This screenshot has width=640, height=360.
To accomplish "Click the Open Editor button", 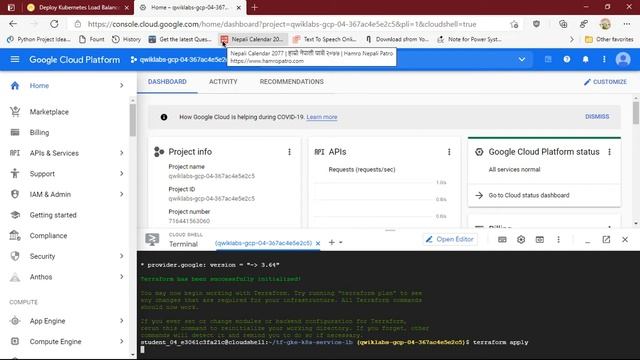I will pos(450,239).
